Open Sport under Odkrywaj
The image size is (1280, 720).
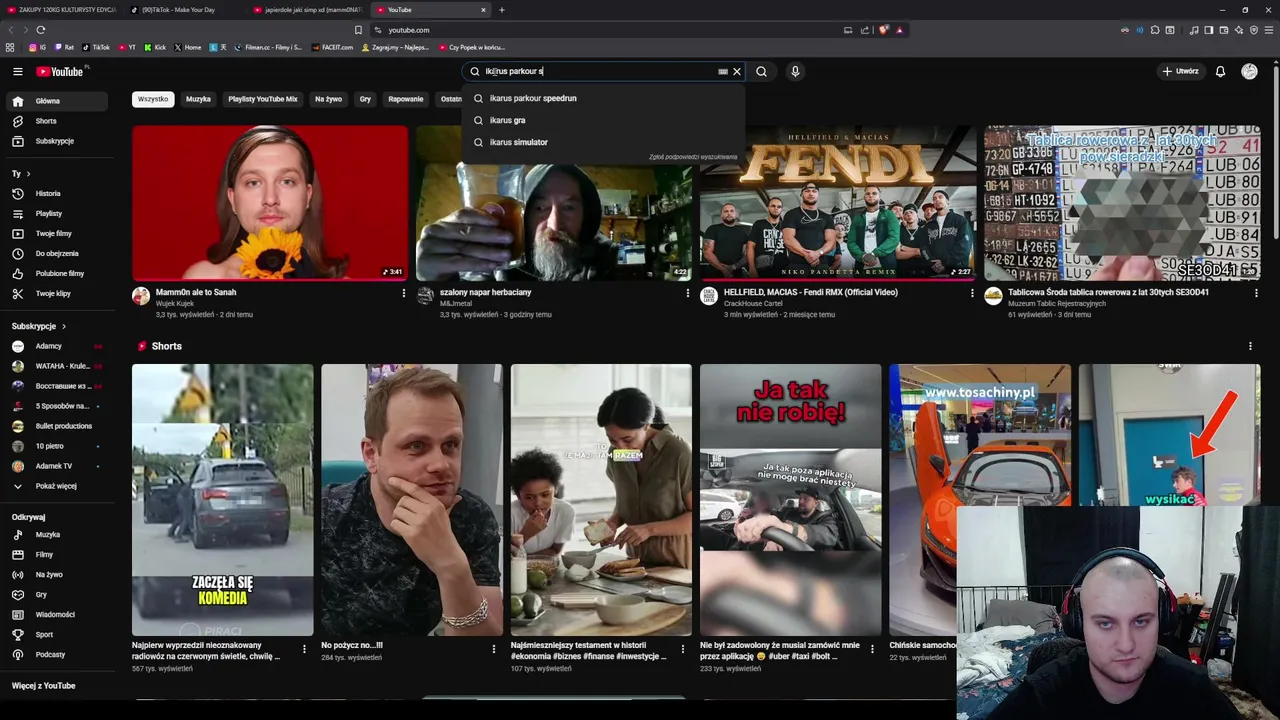58,635
